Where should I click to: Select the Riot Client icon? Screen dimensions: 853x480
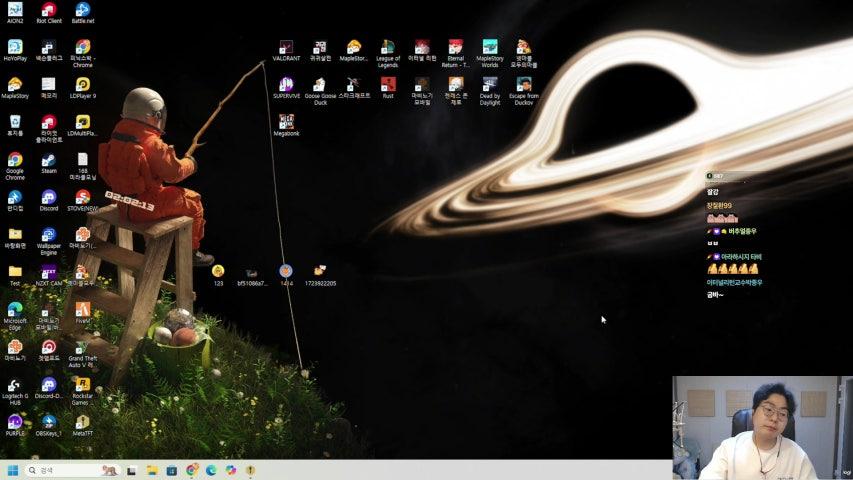(48, 11)
